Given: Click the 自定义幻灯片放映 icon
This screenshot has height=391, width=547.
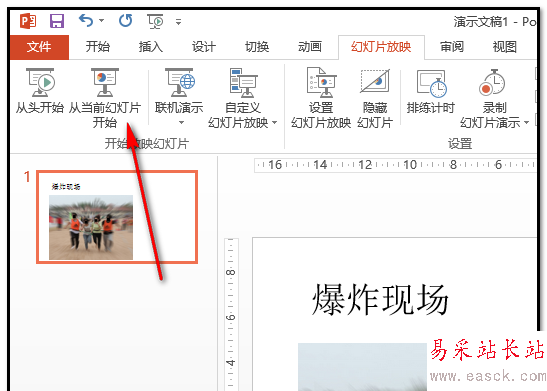Looking at the screenshot, I should click(x=243, y=83).
